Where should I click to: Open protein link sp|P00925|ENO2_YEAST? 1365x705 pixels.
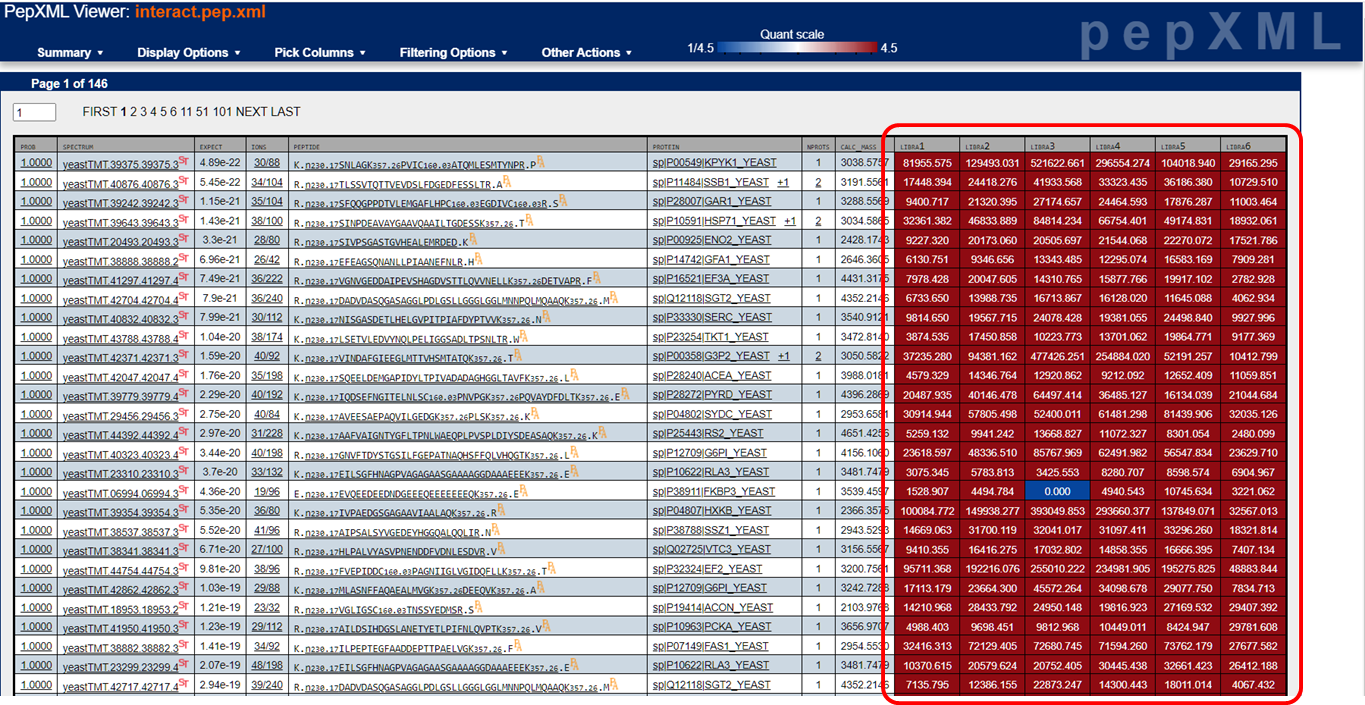click(x=711, y=240)
